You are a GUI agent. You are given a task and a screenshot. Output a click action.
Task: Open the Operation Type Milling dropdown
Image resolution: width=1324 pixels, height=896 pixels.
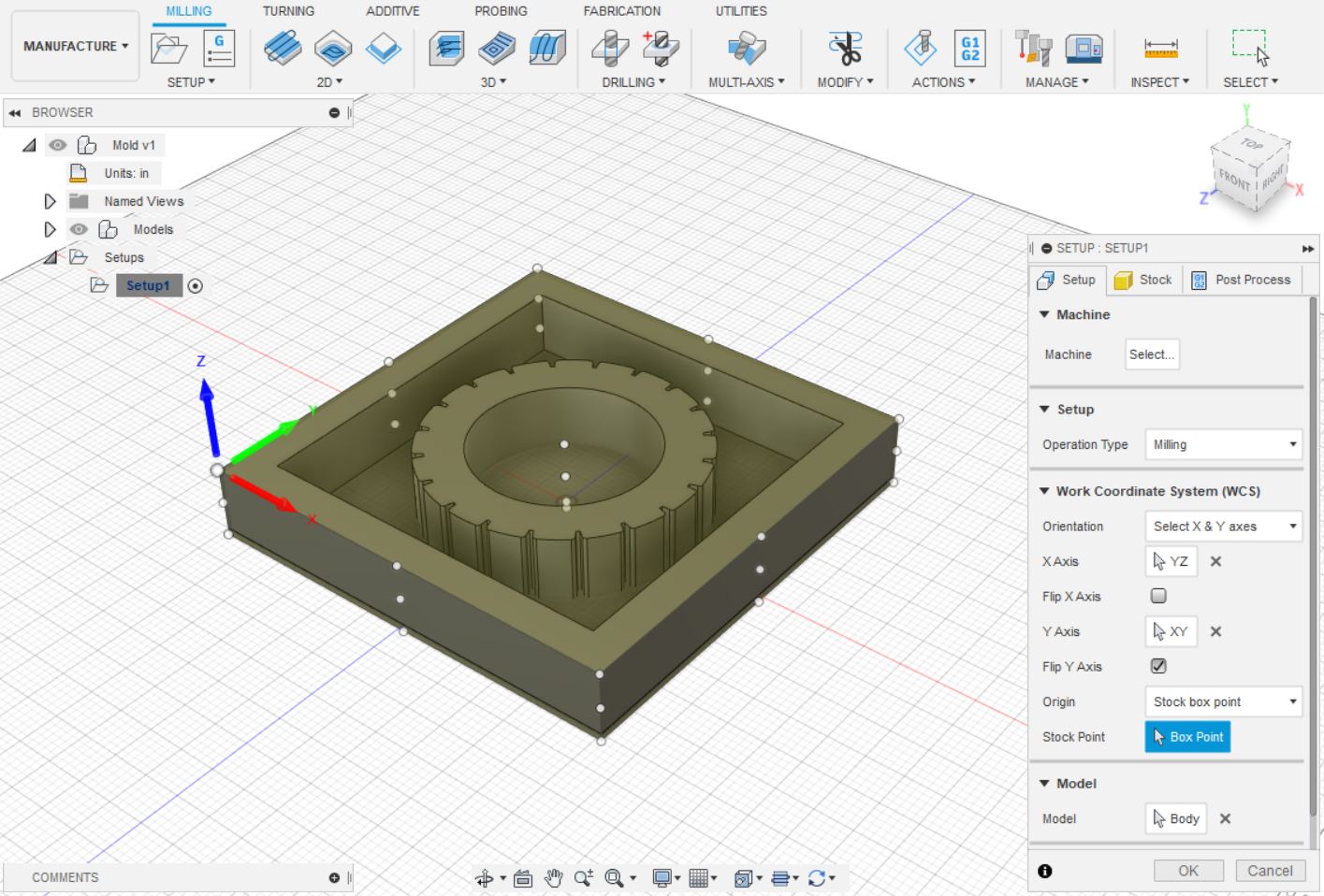point(1223,444)
